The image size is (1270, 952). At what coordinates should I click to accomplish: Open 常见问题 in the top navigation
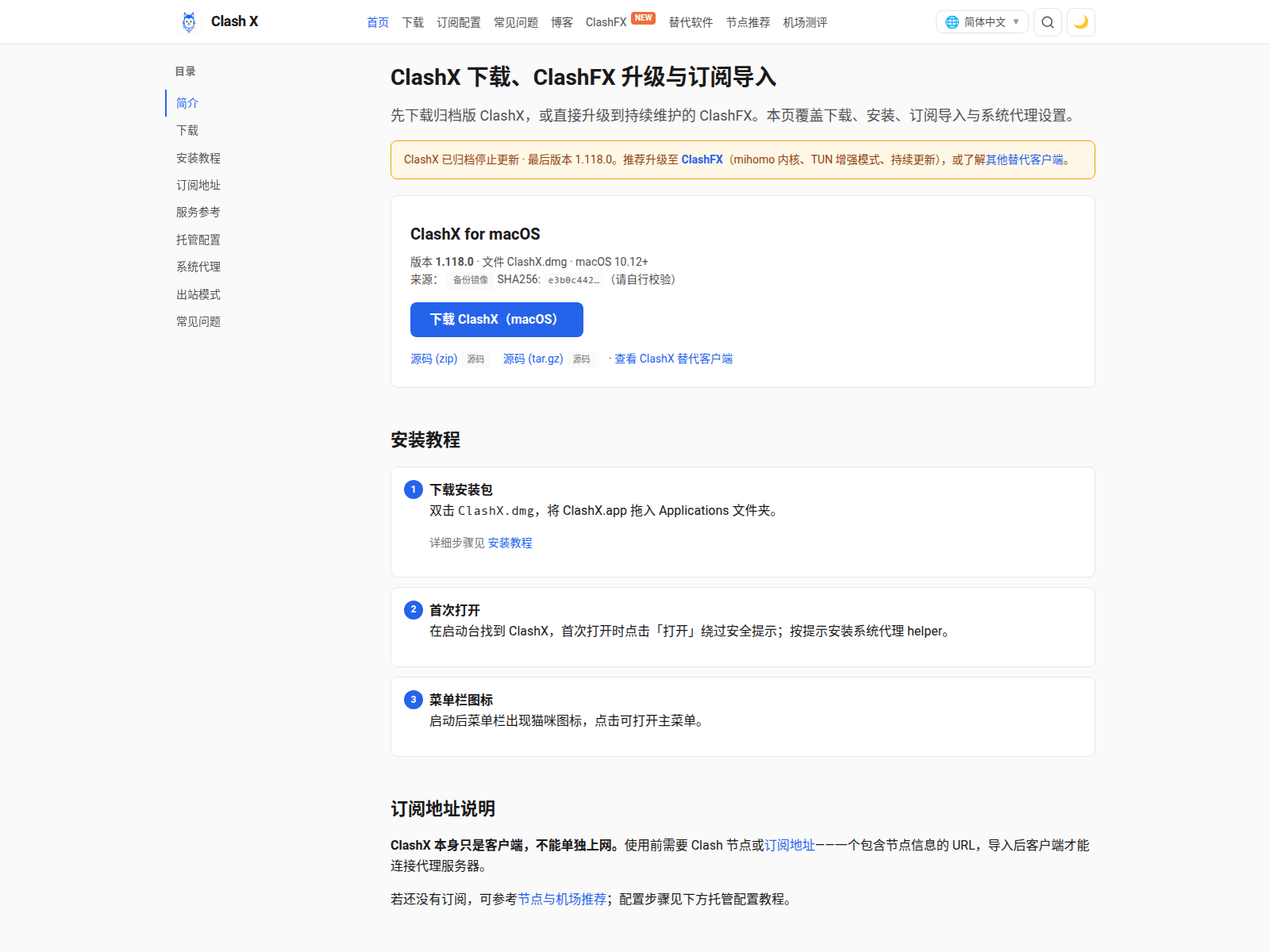516,22
